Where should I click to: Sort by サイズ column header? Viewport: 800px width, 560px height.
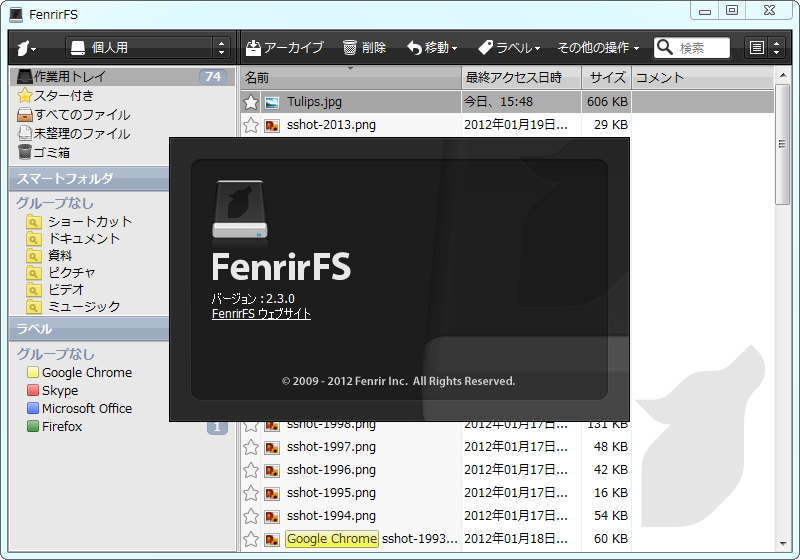tap(607, 78)
